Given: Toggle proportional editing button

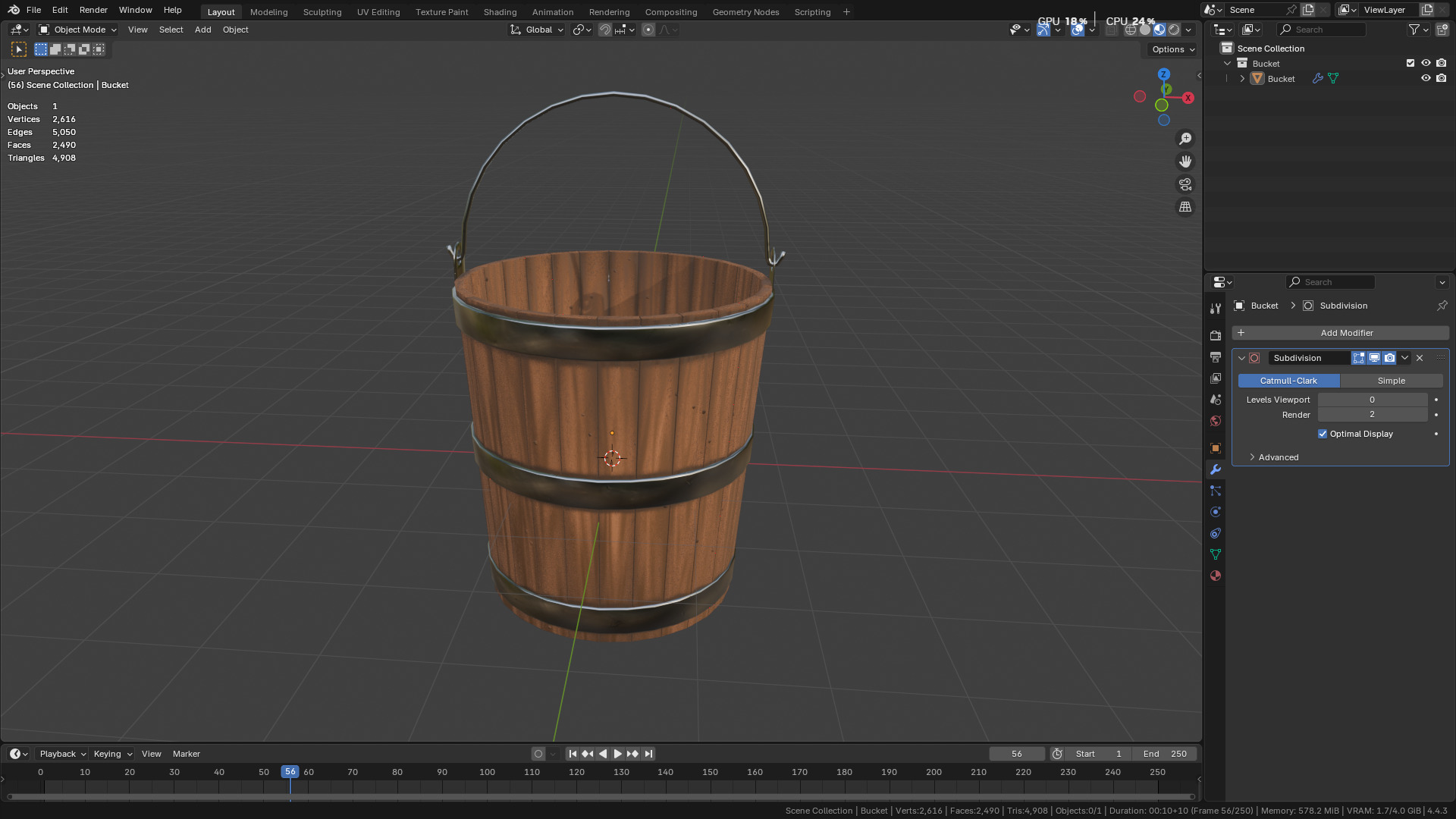Looking at the screenshot, I should pos(648,30).
